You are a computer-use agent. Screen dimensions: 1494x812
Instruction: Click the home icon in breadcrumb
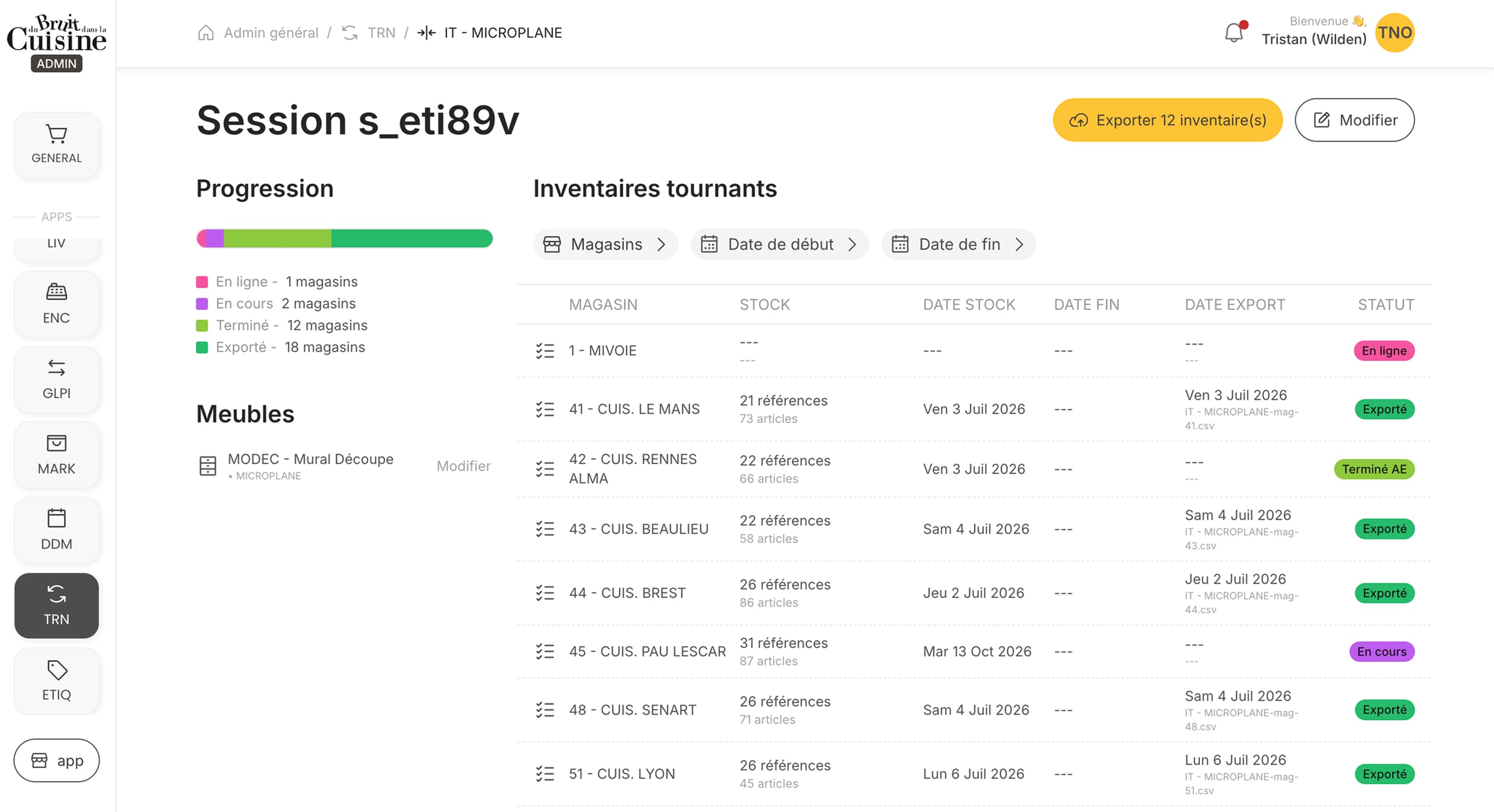[206, 33]
